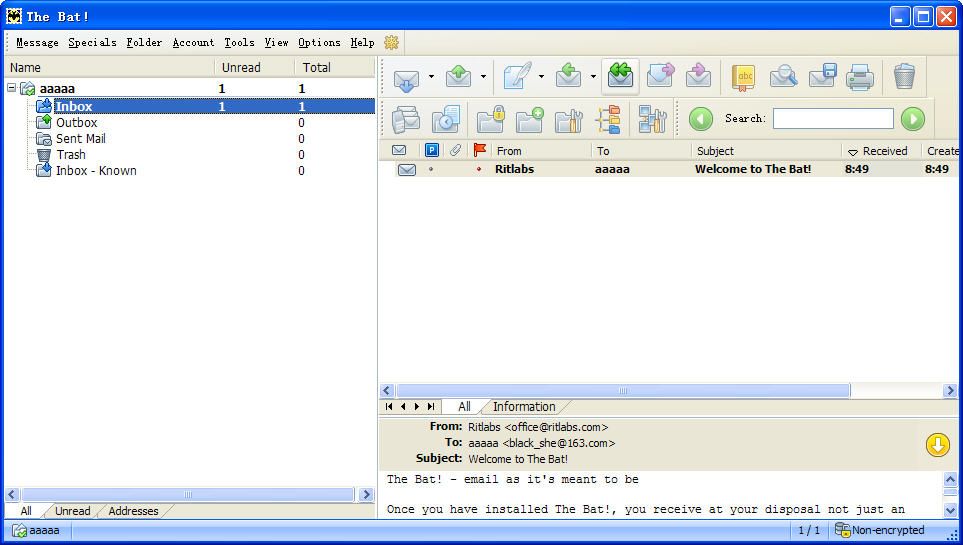The width and height of the screenshot is (963, 545).
Task: Click the Create New Folder icon
Action: click(529, 119)
